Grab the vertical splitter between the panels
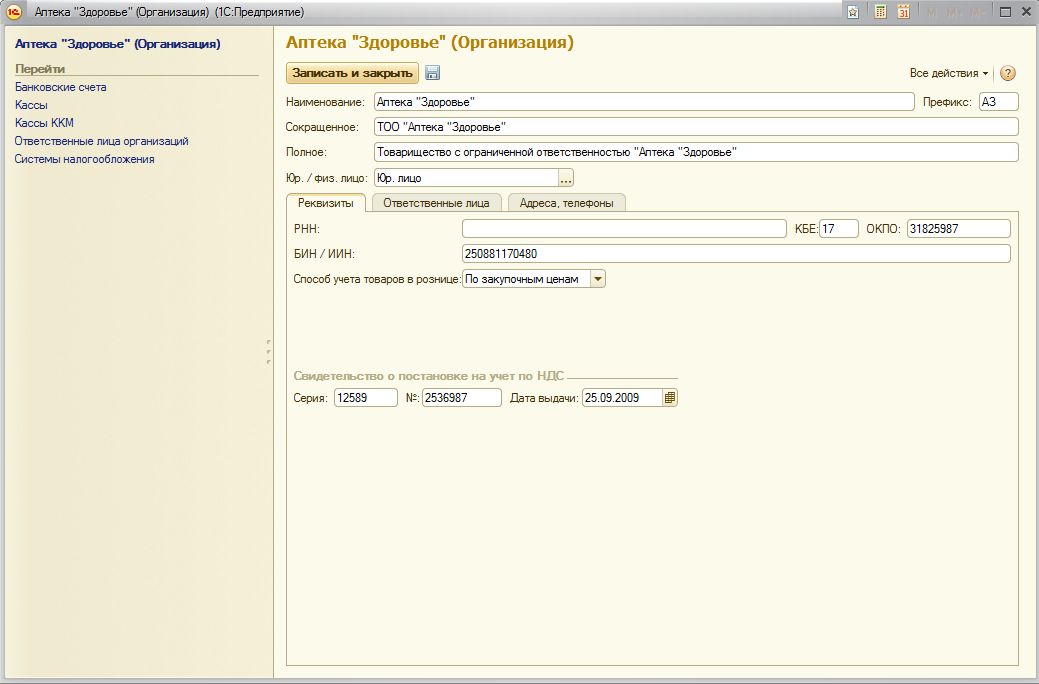 coord(269,352)
